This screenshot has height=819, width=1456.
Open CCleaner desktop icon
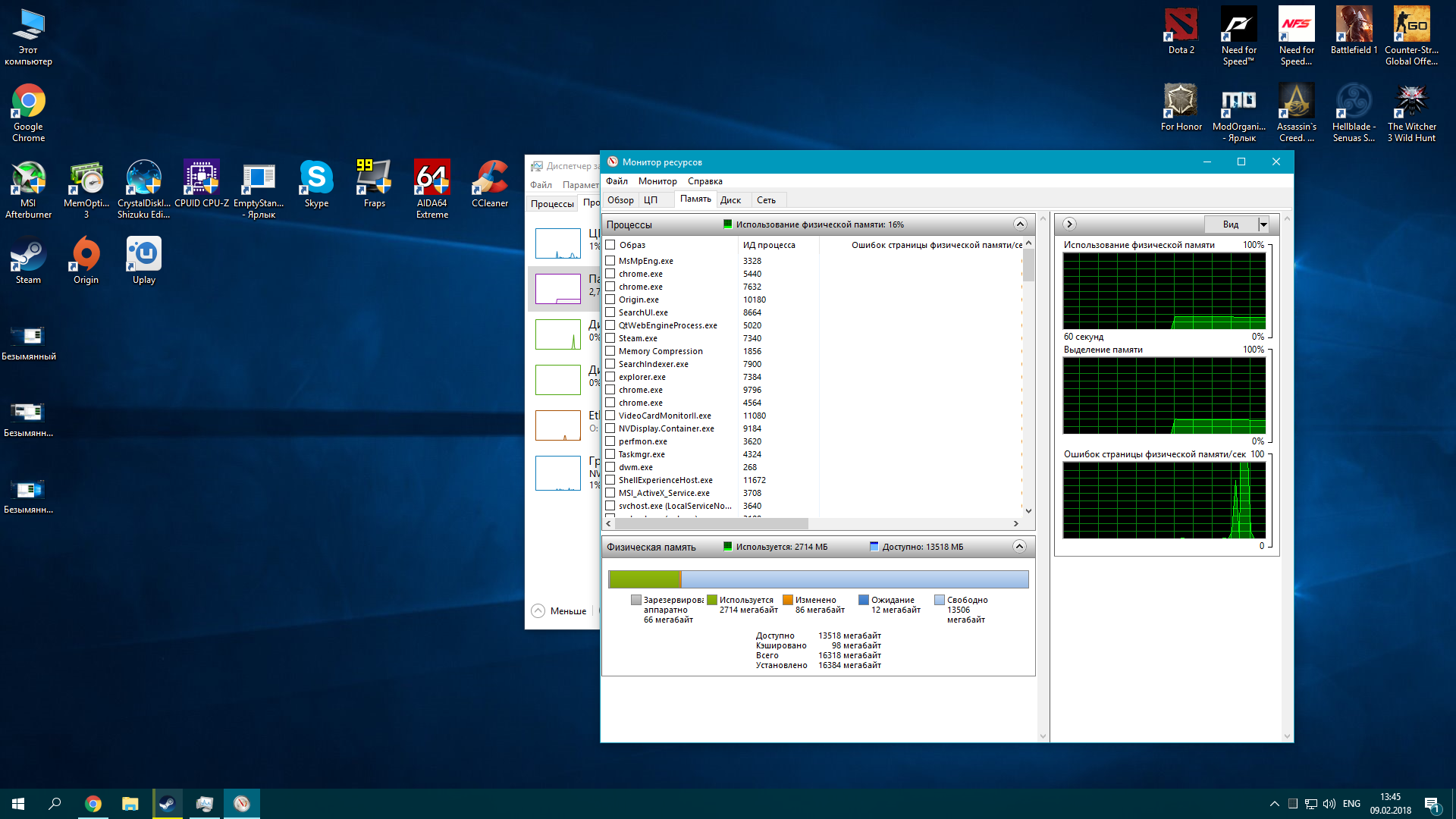click(x=490, y=184)
